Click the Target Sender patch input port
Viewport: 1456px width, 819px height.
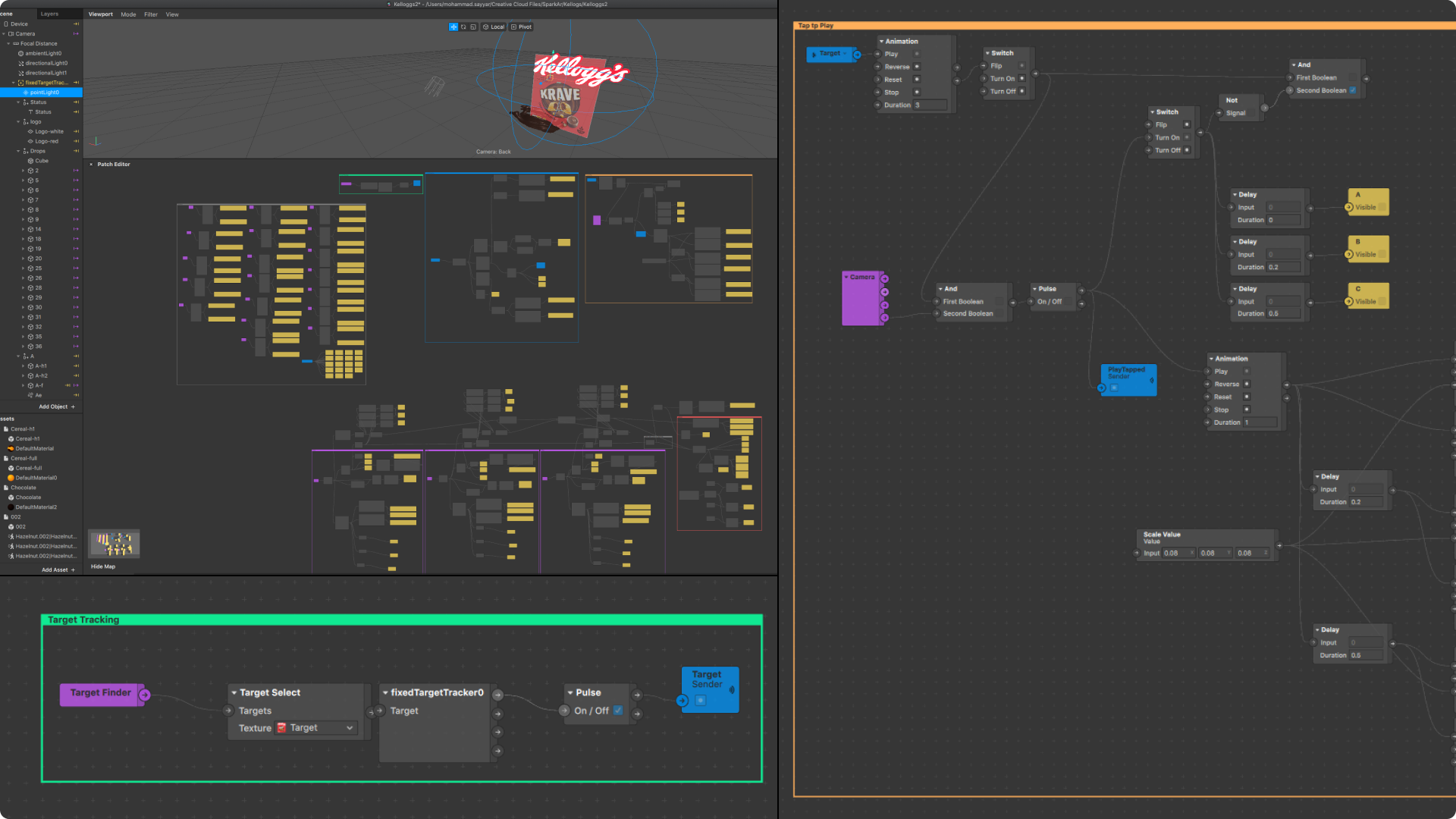682,701
